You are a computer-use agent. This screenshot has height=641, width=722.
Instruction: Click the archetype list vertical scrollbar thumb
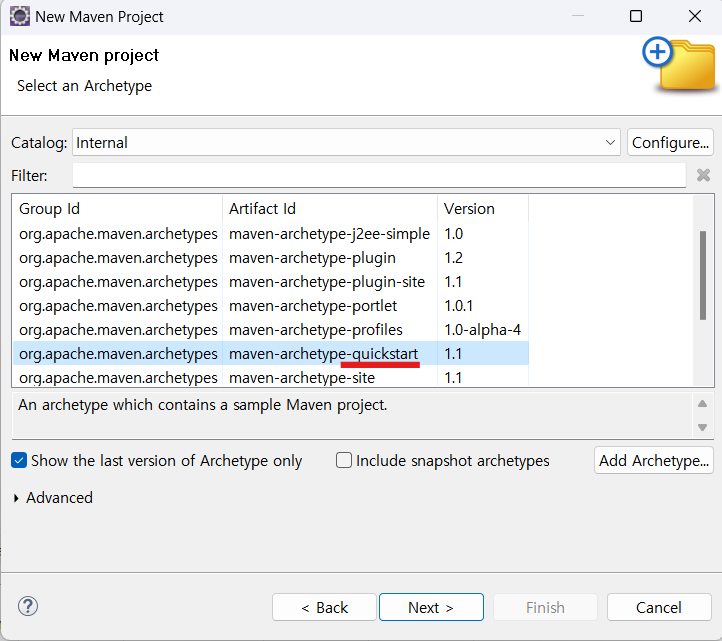(703, 275)
